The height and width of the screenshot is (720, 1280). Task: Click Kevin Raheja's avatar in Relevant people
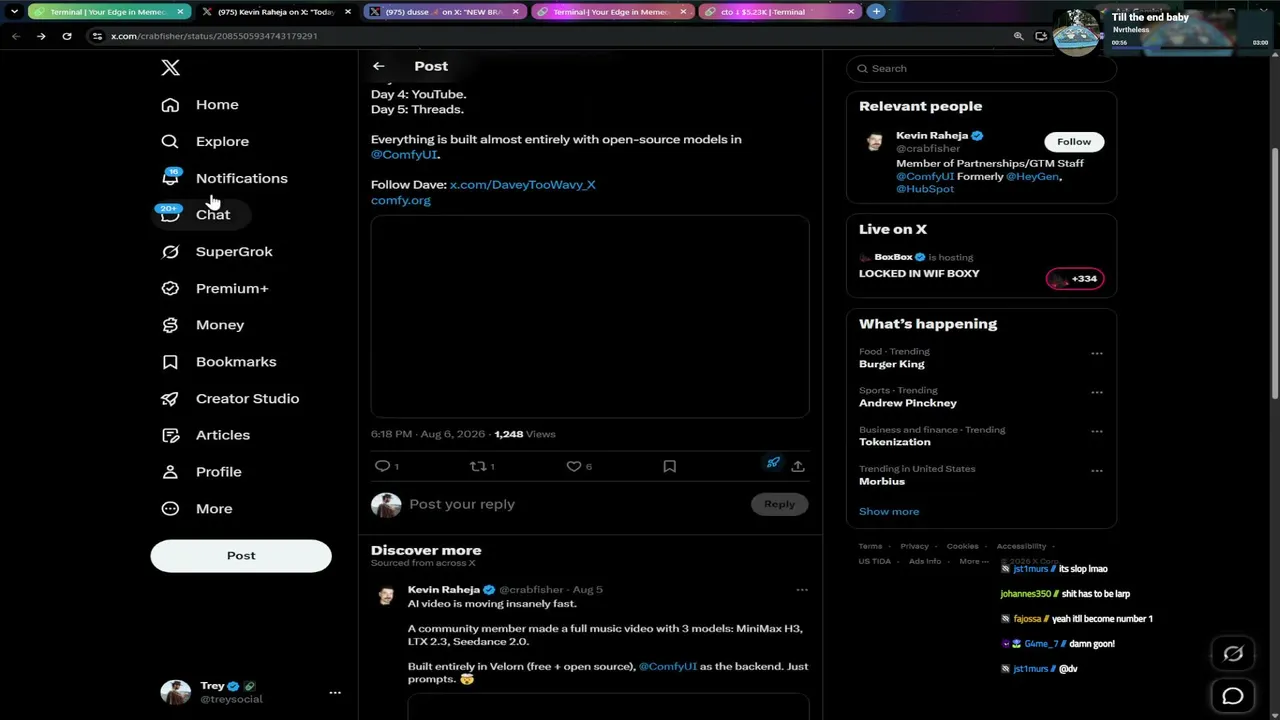point(874,142)
